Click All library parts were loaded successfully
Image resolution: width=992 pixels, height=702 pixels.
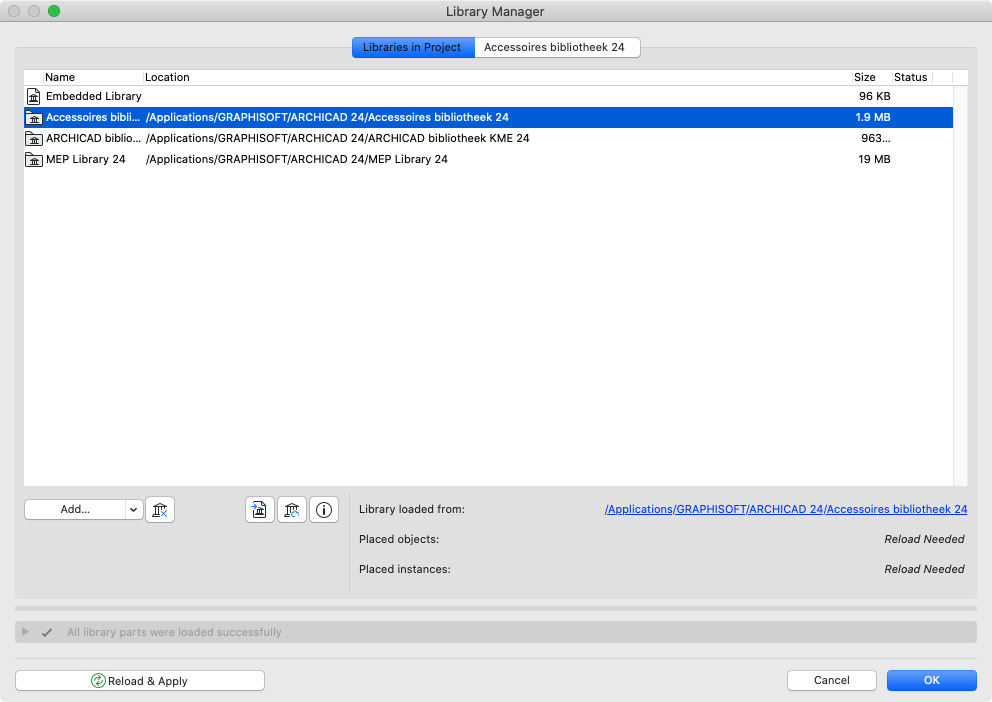click(x=174, y=632)
